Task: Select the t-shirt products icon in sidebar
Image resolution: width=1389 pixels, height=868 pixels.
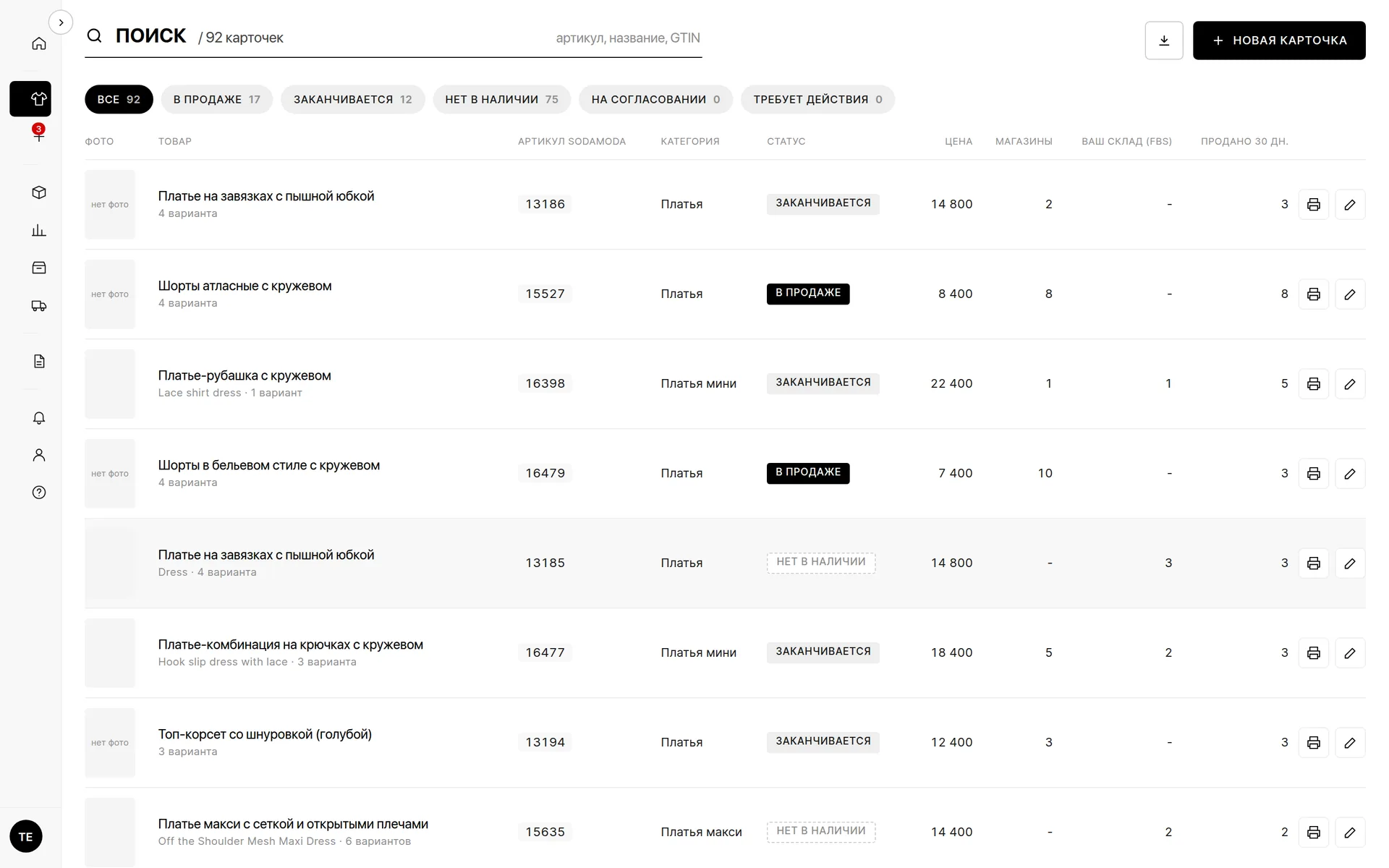Action: 30,99
